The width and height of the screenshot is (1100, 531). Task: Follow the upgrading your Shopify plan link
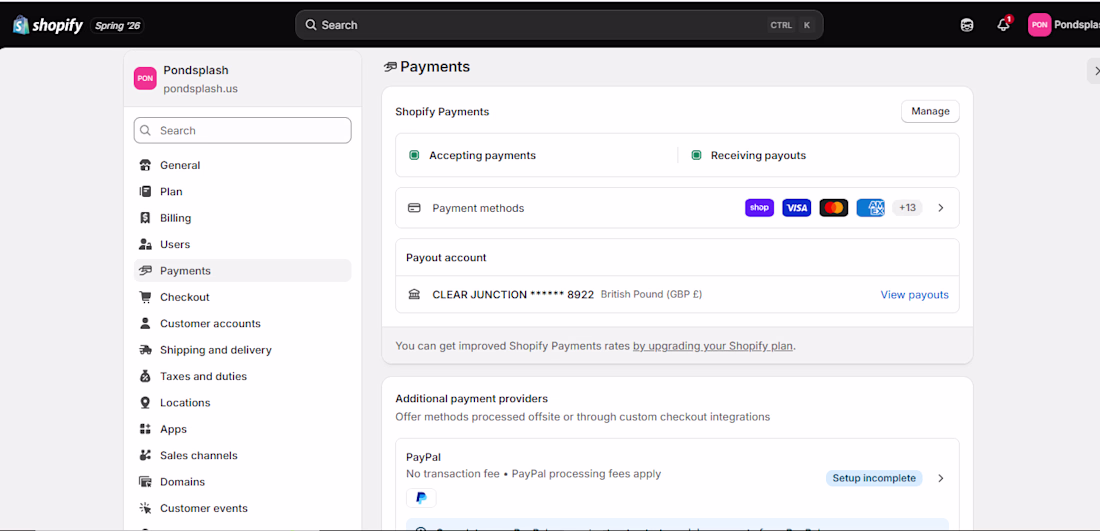(x=713, y=346)
